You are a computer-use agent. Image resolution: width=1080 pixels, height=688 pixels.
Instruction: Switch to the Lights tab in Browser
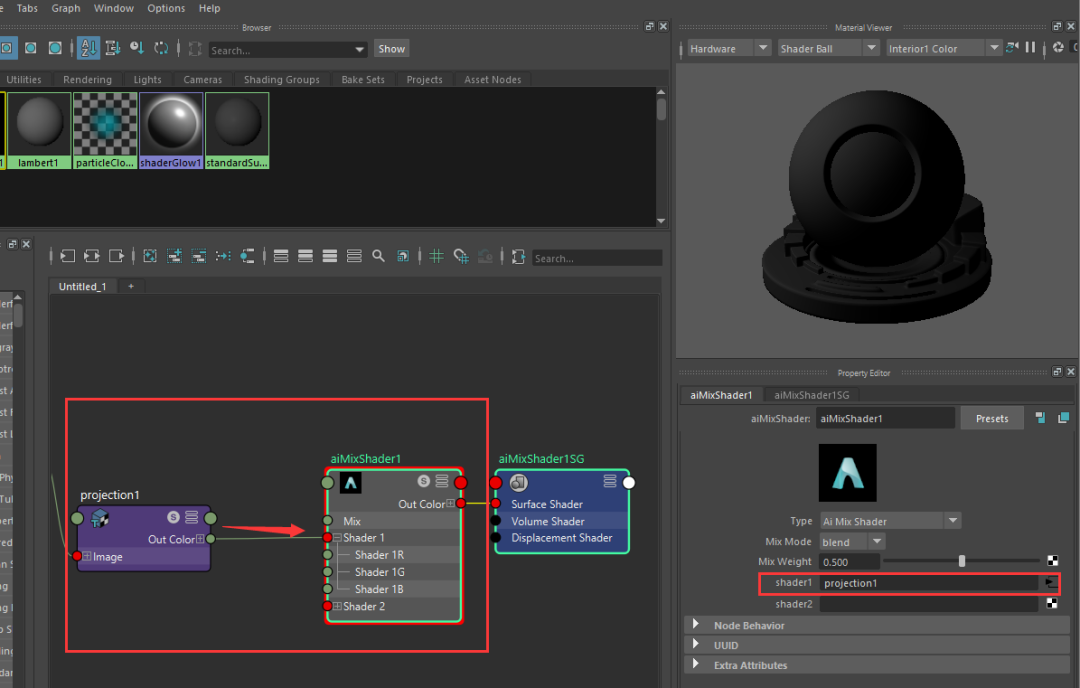click(x=147, y=79)
